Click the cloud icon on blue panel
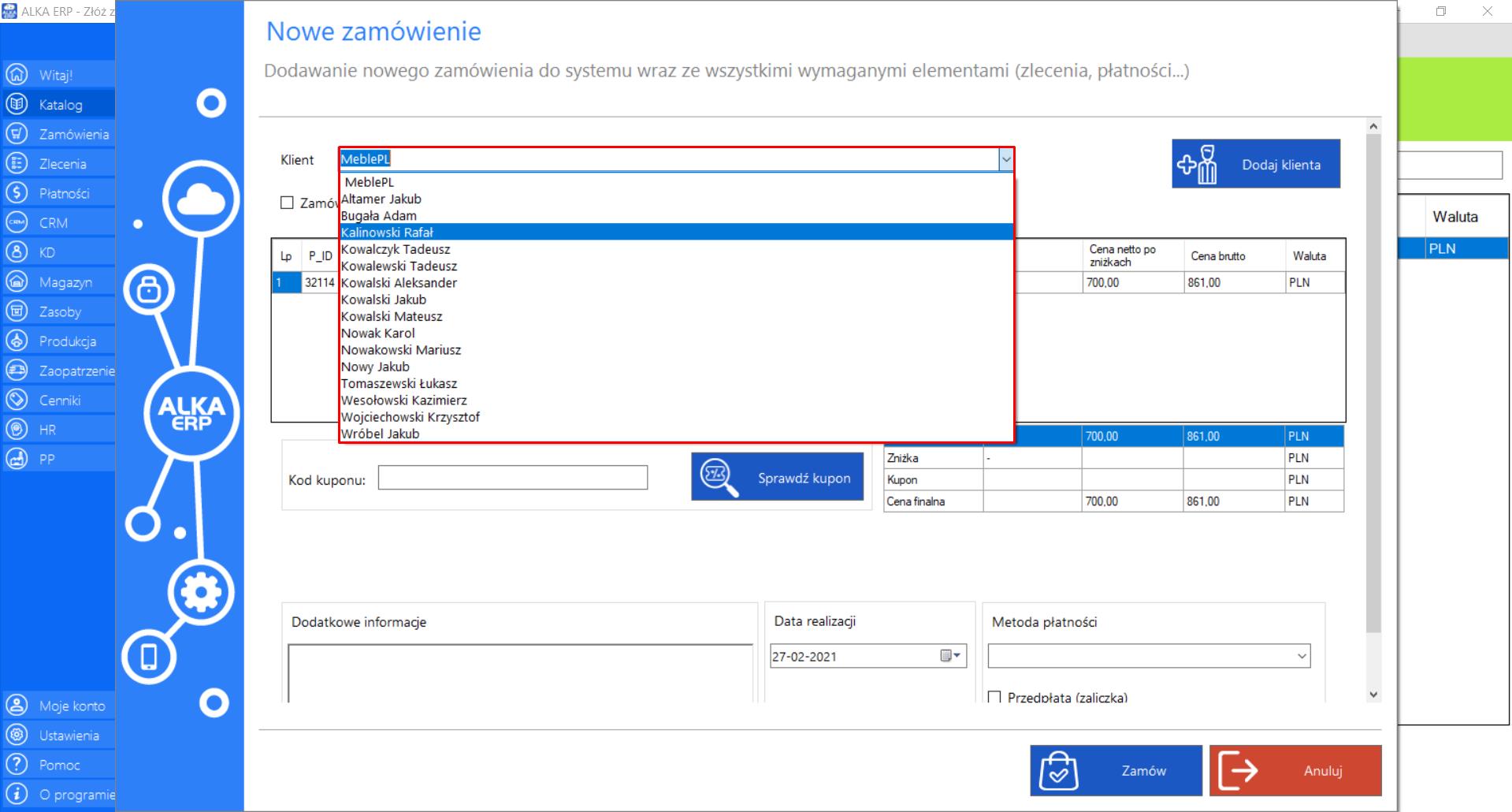The width and height of the screenshot is (1512, 812). click(x=201, y=199)
